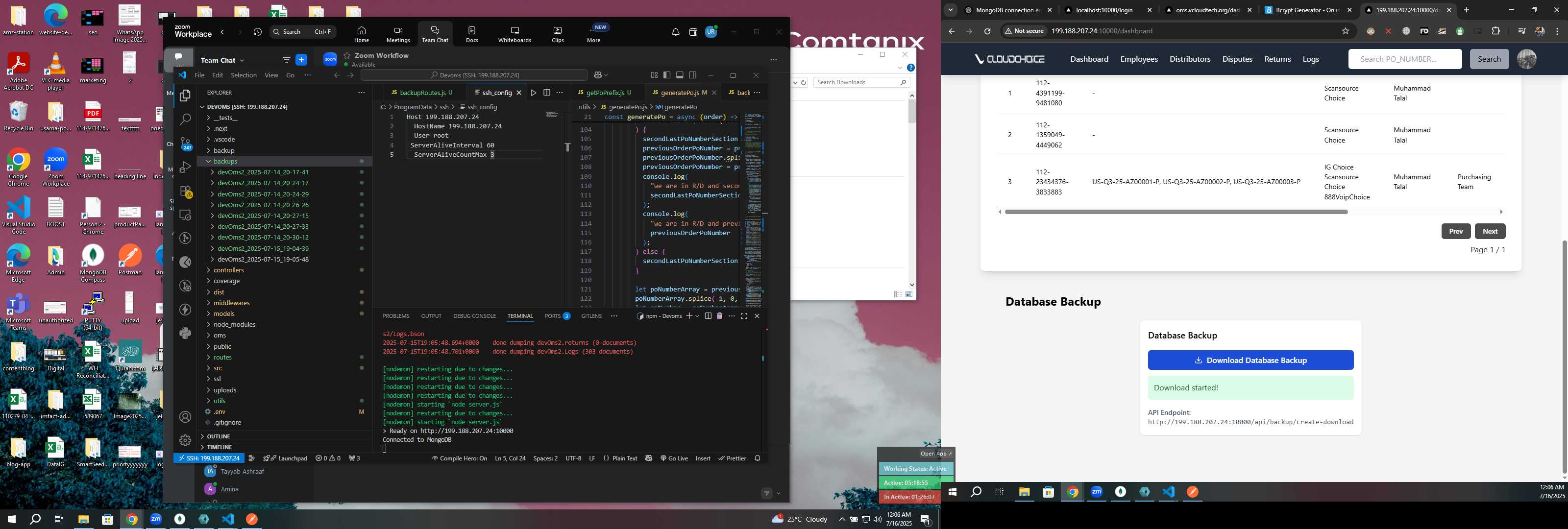The width and height of the screenshot is (1568, 529).
Task: Click the new chat plus button in Zoom Team Chat
Action: point(301,60)
